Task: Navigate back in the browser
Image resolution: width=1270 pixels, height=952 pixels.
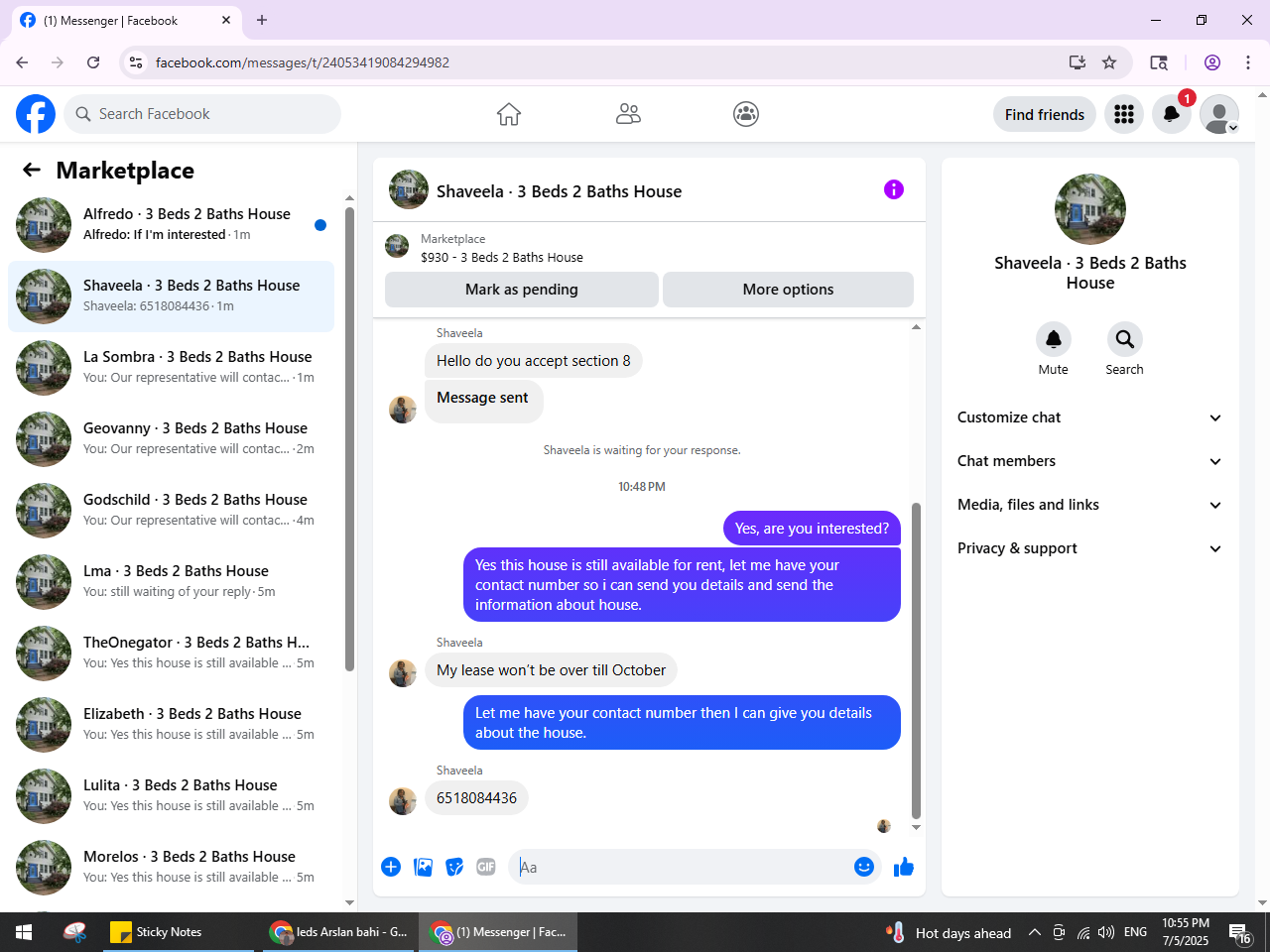Action: click(x=22, y=62)
